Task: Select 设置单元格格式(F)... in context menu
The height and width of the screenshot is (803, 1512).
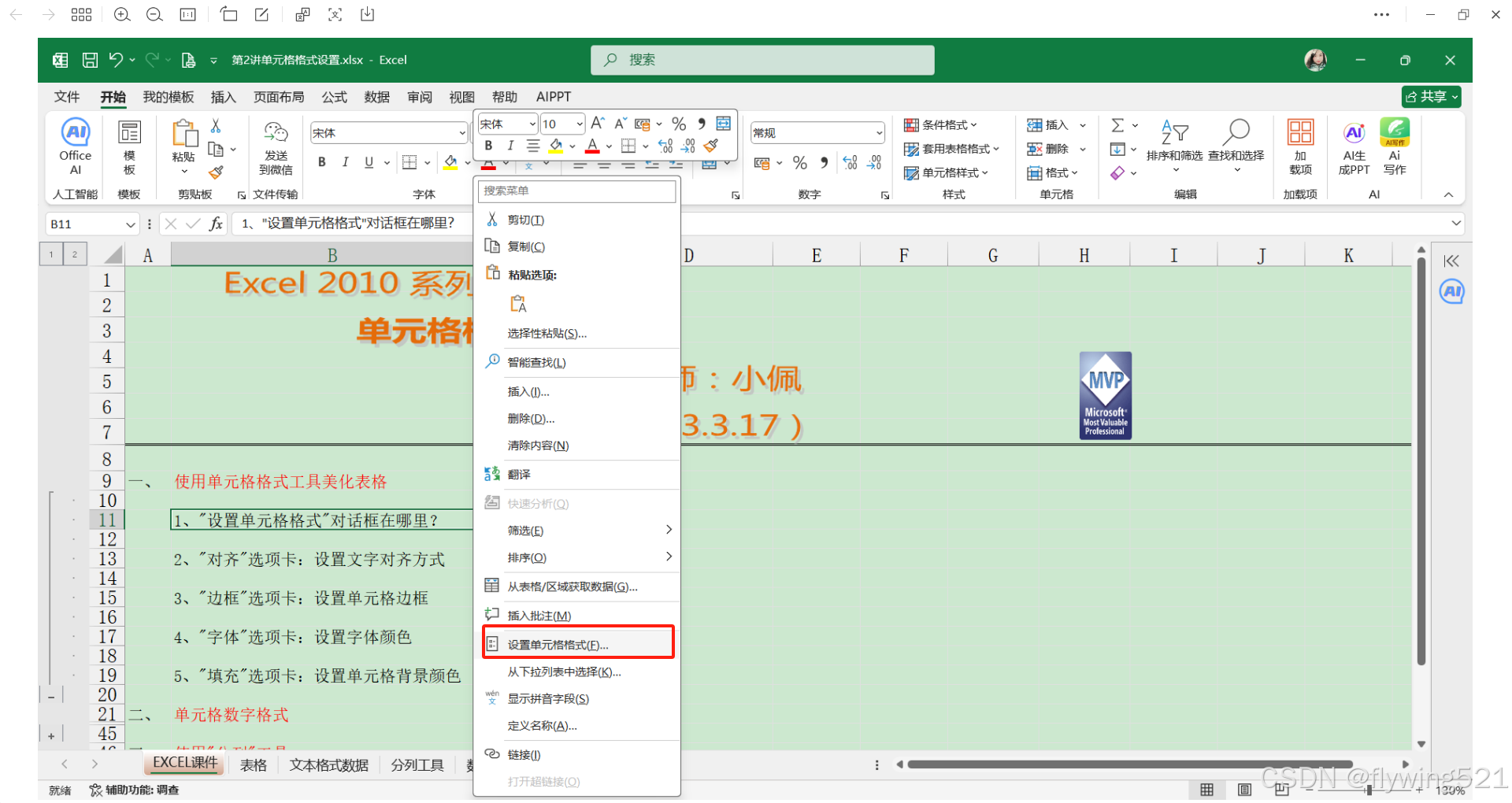Action: point(577,644)
